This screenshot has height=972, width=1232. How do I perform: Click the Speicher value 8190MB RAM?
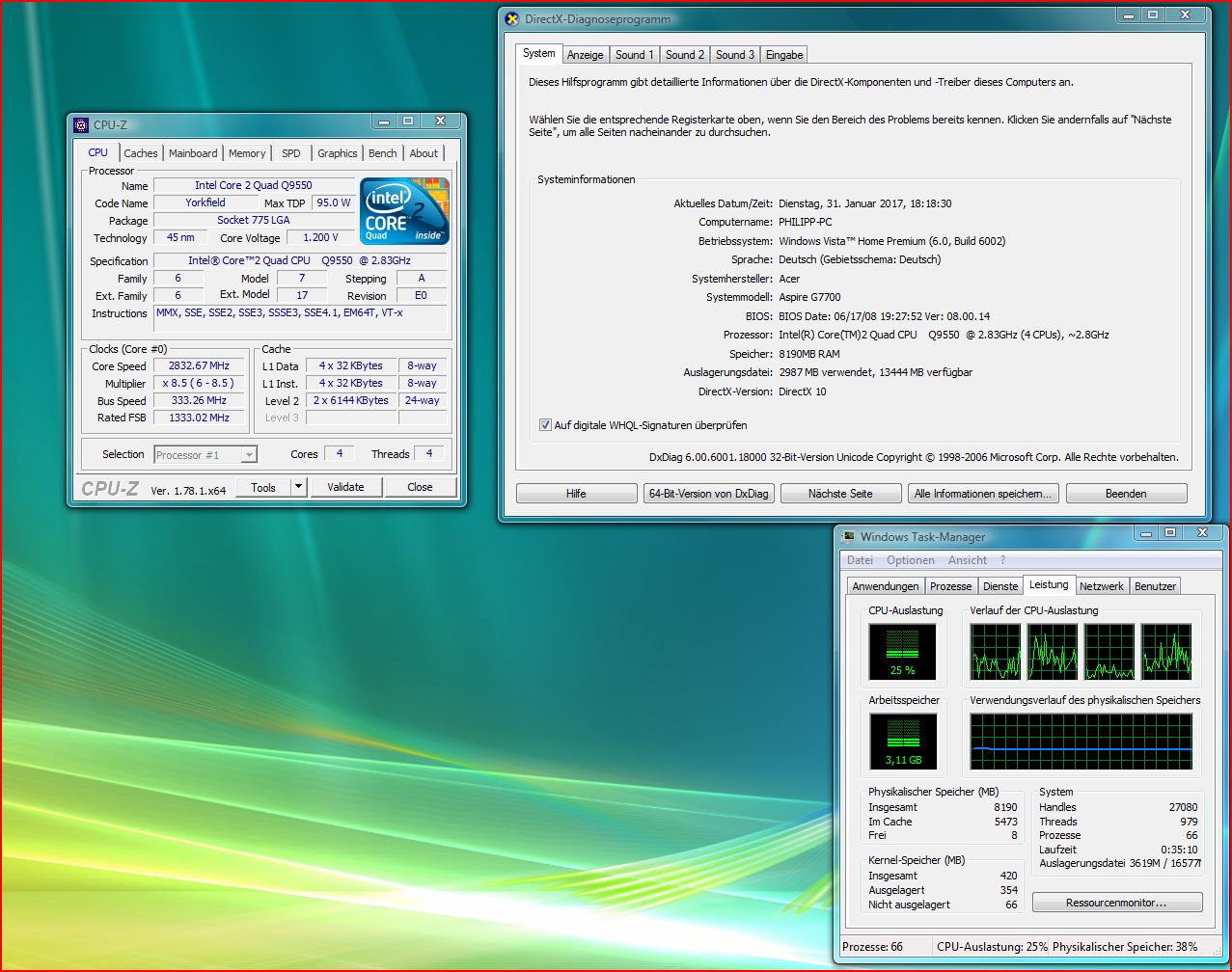(x=809, y=354)
